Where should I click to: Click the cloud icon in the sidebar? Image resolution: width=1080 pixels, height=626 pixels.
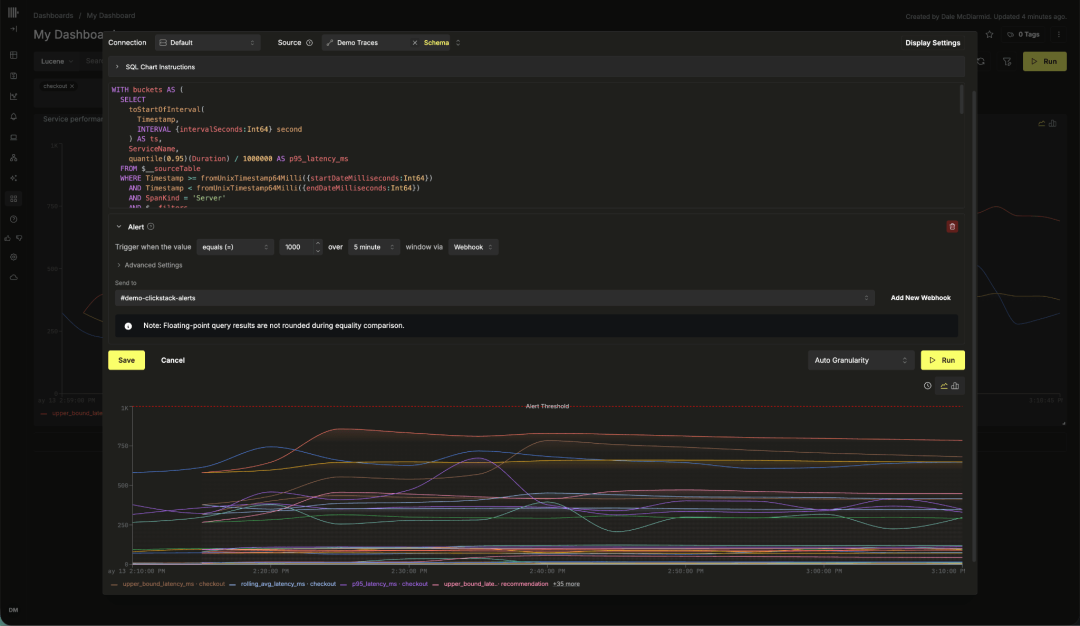click(13, 278)
